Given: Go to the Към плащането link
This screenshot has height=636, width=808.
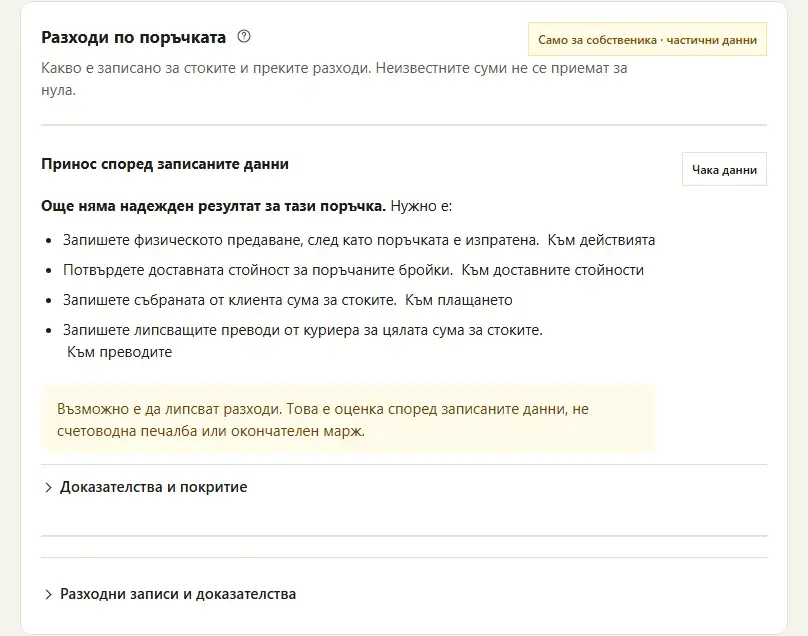Looking at the screenshot, I should pos(459,300).
